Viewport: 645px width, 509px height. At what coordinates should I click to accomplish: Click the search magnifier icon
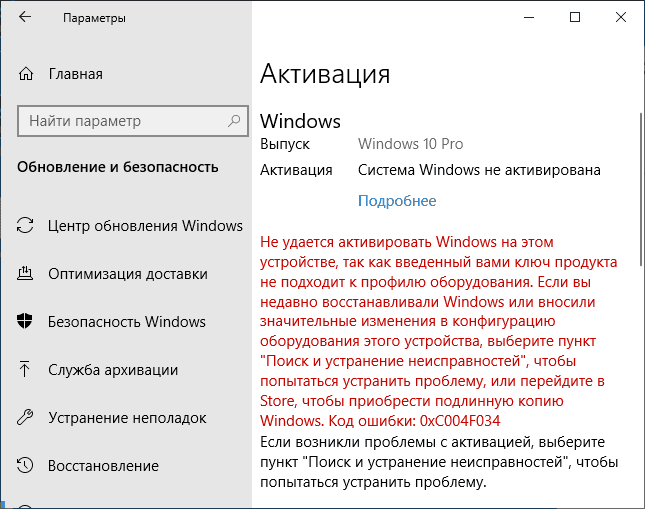click(x=234, y=121)
